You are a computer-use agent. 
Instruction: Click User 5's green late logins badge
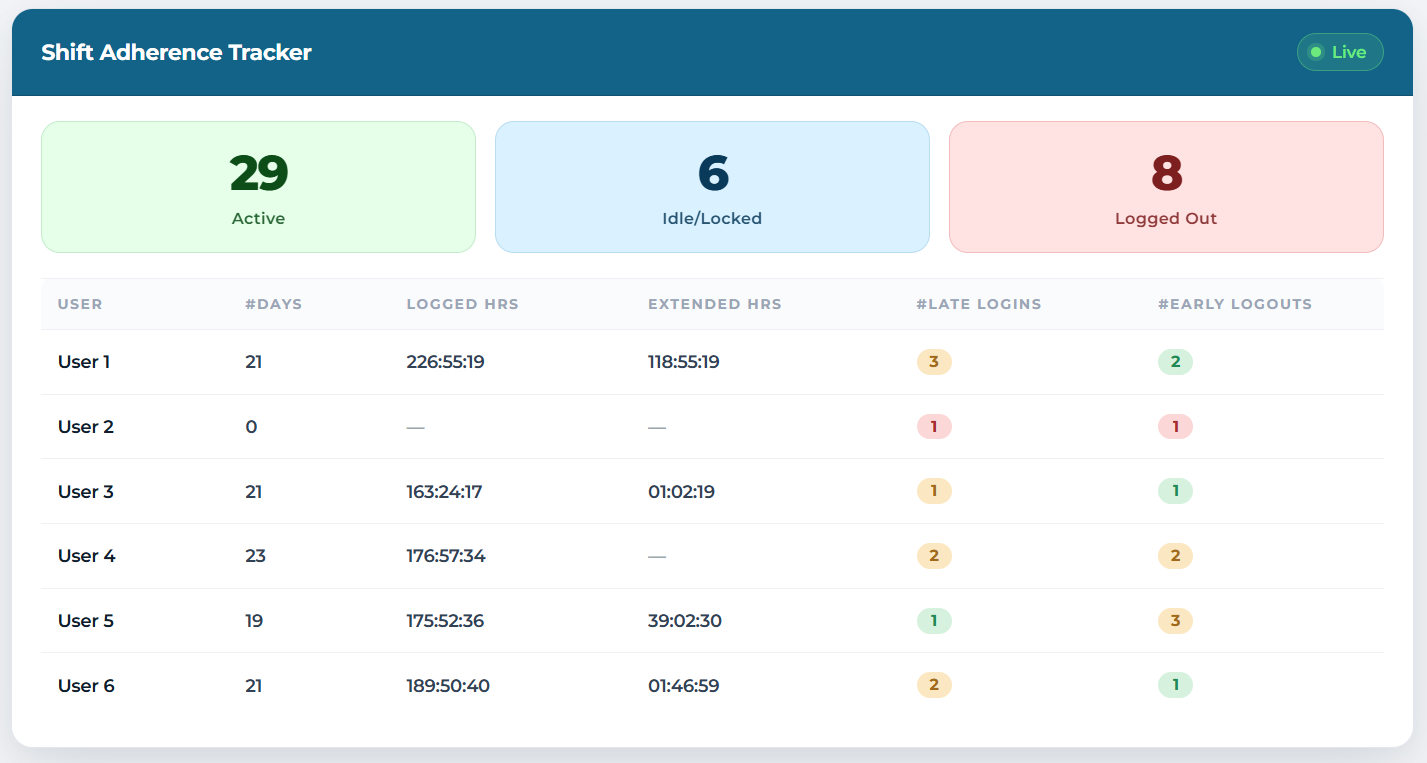[x=934, y=621]
